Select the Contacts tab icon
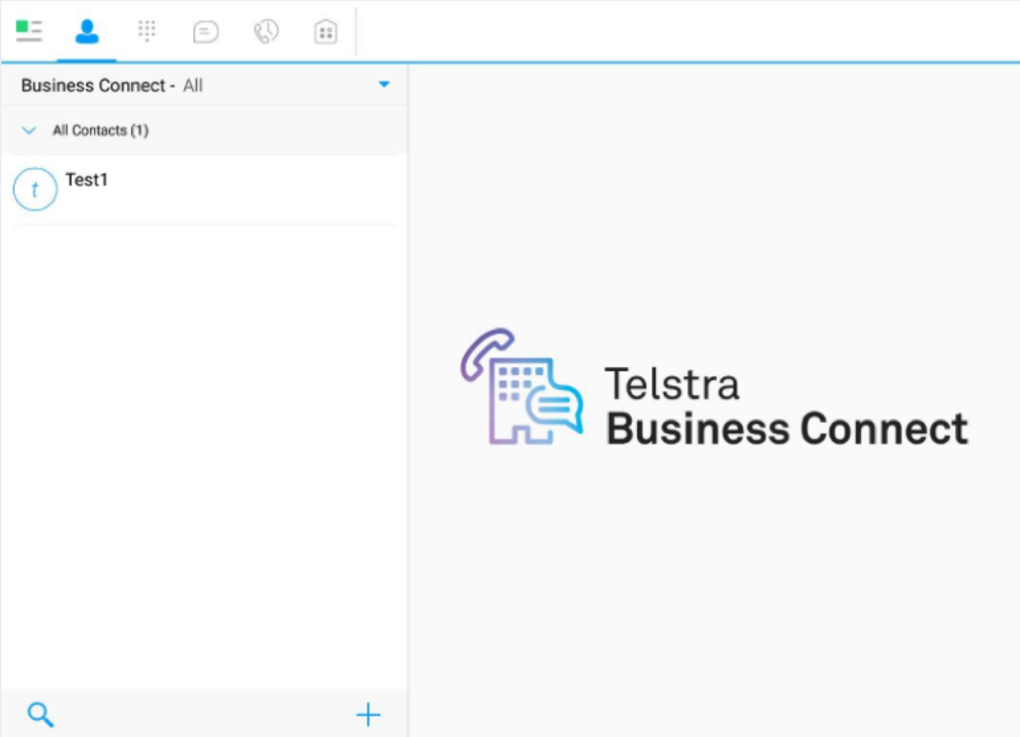 point(87,30)
